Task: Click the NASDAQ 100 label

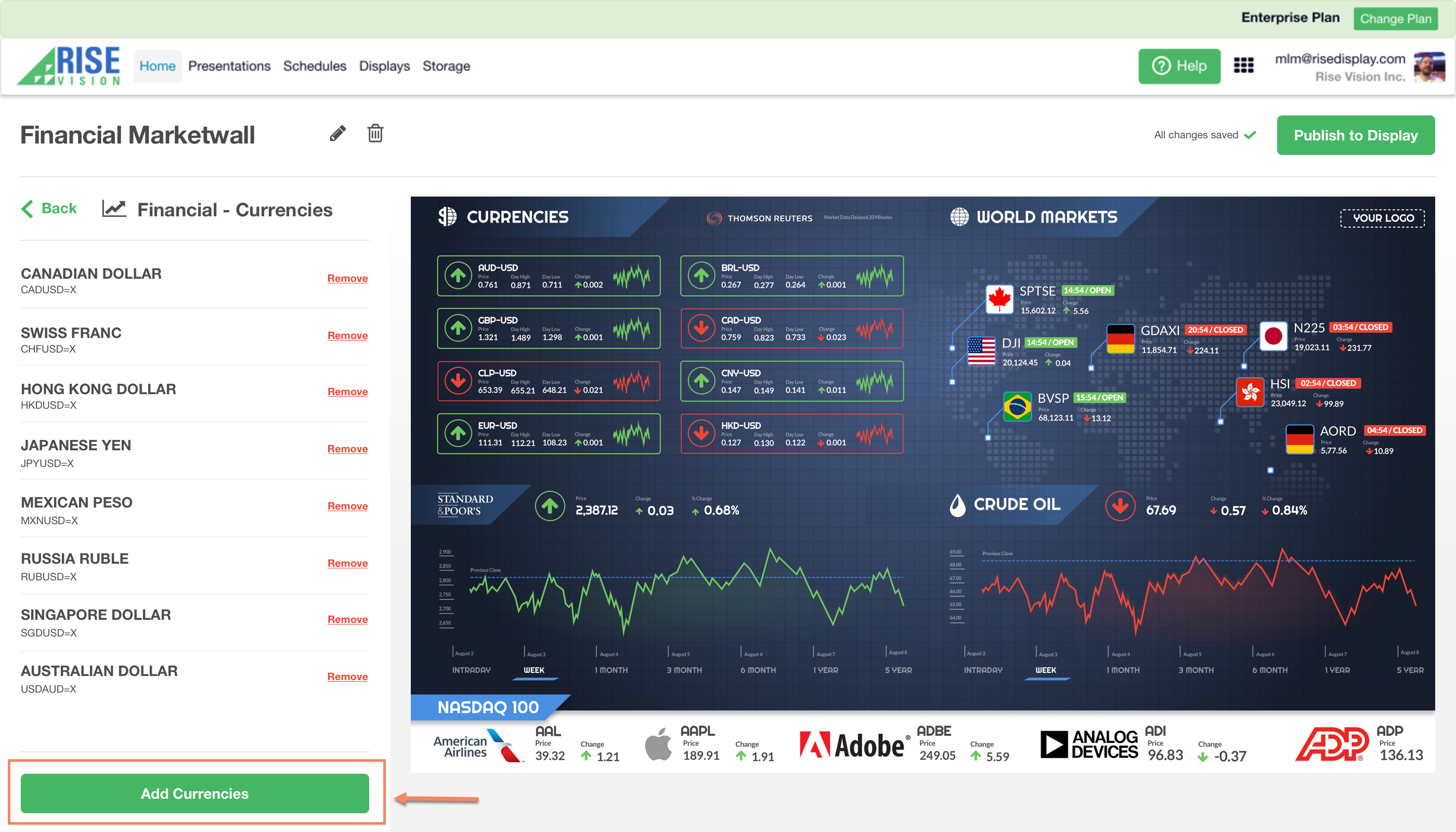Action: pos(488,707)
